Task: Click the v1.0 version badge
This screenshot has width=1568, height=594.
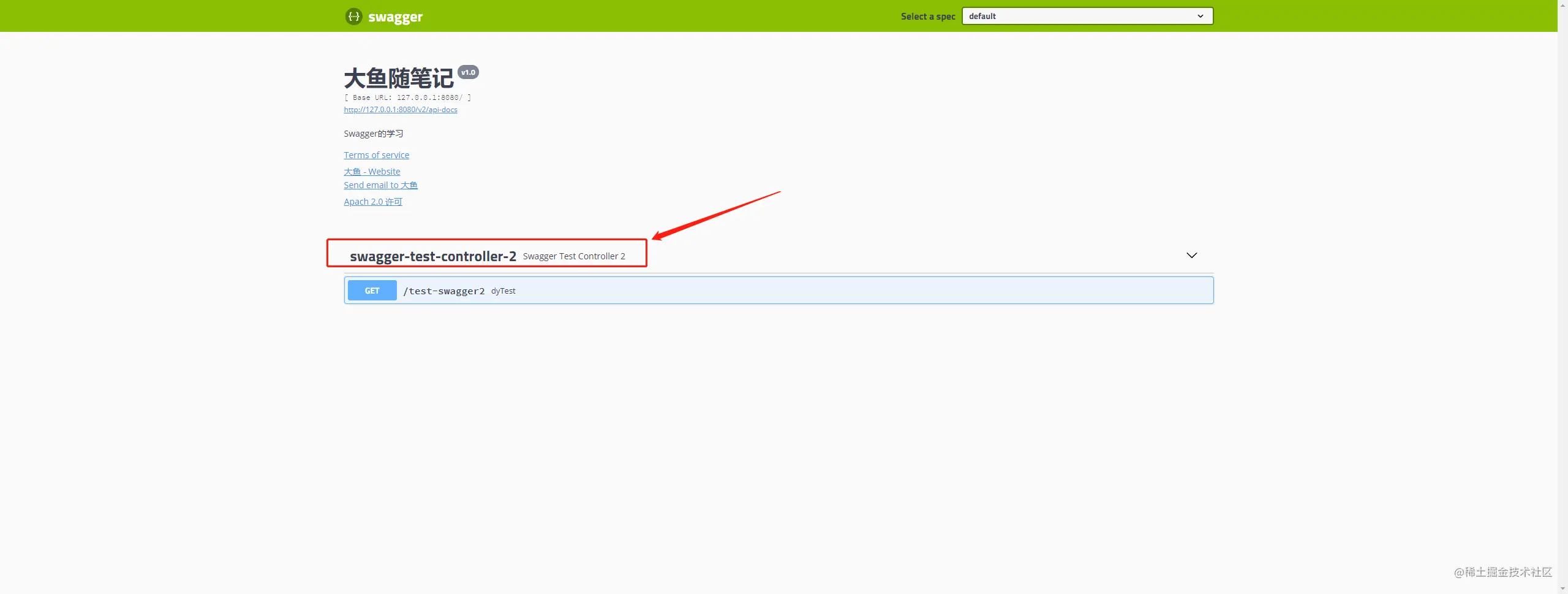Action: tap(469, 72)
